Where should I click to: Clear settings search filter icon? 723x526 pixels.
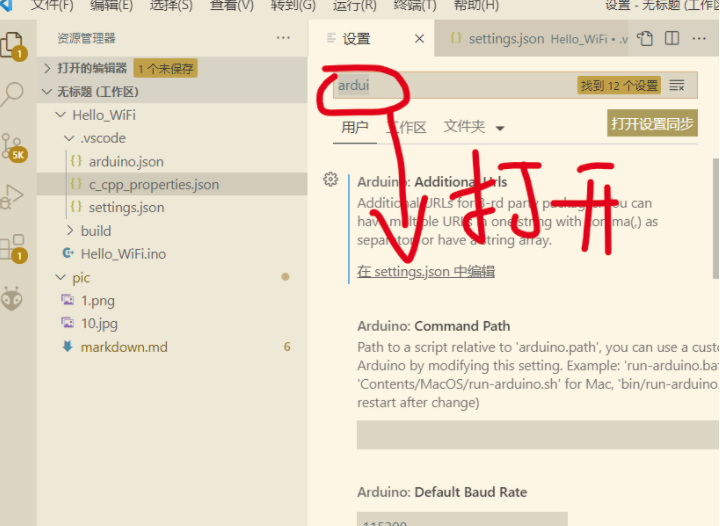click(x=677, y=85)
